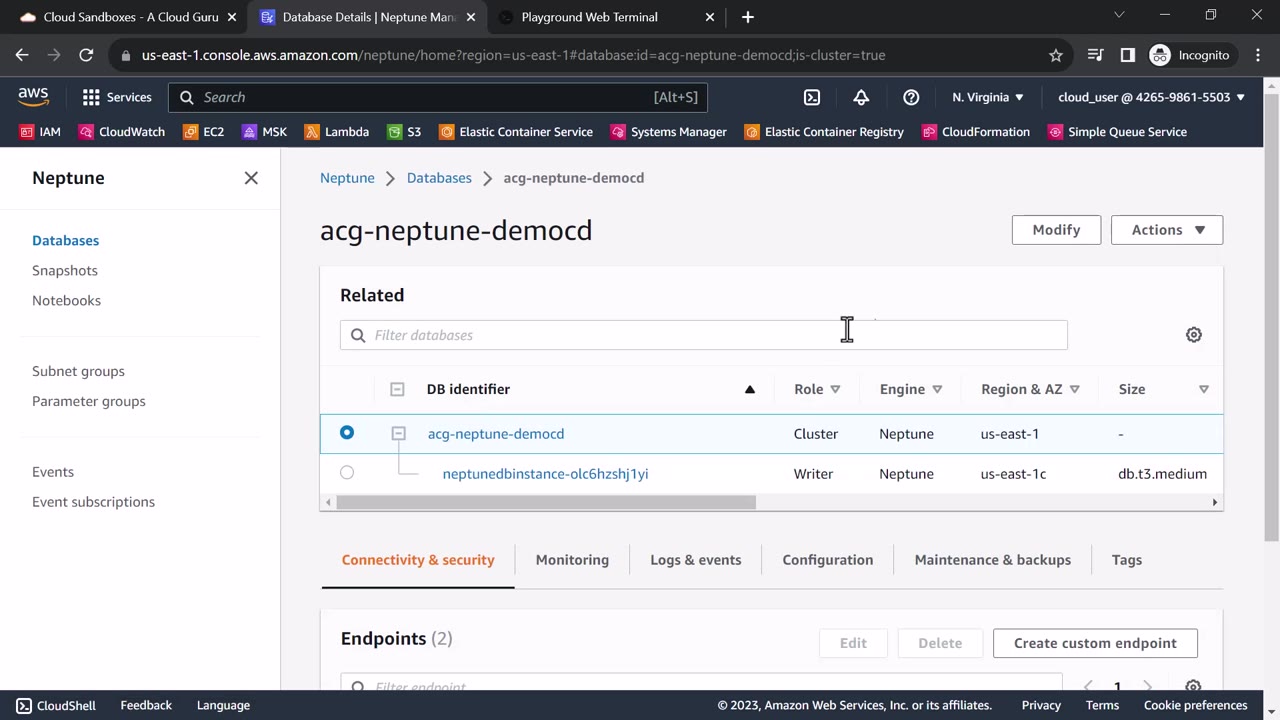The width and height of the screenshot is (1280, 720).
Task: Open the notifications bell icon
Action: (x=861, y=97)
